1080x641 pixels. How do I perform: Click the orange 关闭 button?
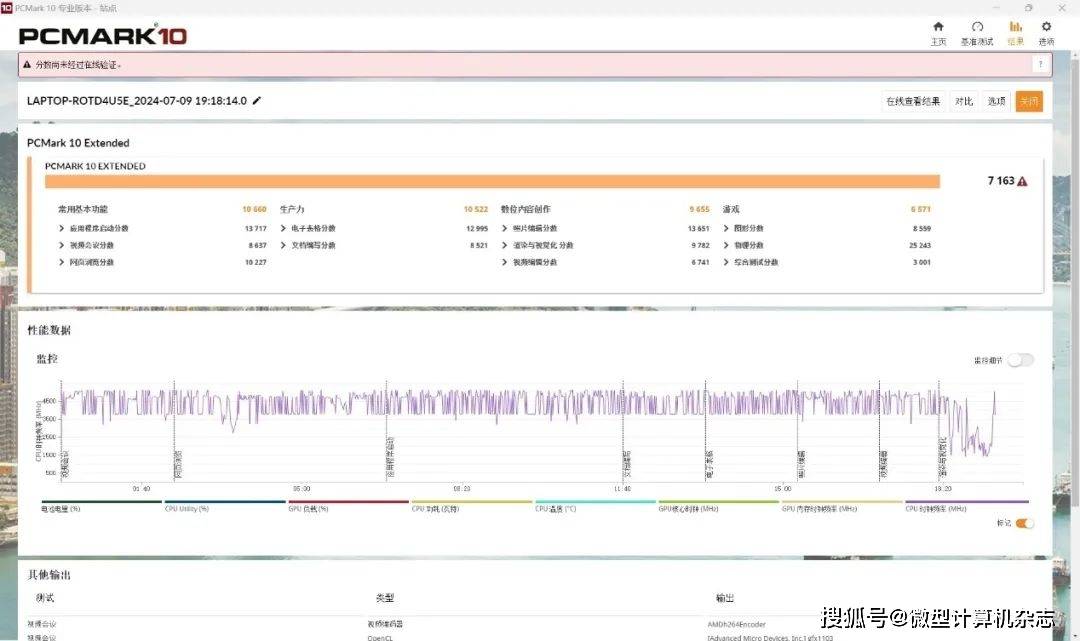(x=1029, y=101)
